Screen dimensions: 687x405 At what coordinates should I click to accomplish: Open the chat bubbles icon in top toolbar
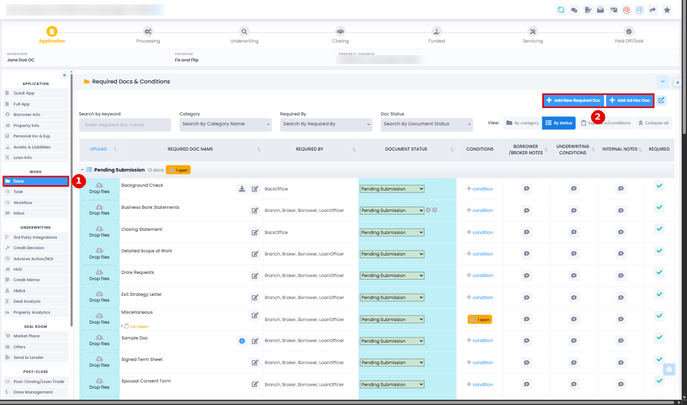tap(574, 10)
